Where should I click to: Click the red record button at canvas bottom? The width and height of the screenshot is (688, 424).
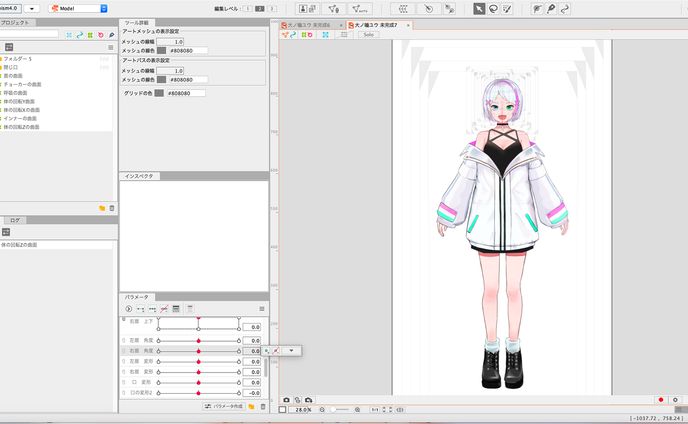661,400
